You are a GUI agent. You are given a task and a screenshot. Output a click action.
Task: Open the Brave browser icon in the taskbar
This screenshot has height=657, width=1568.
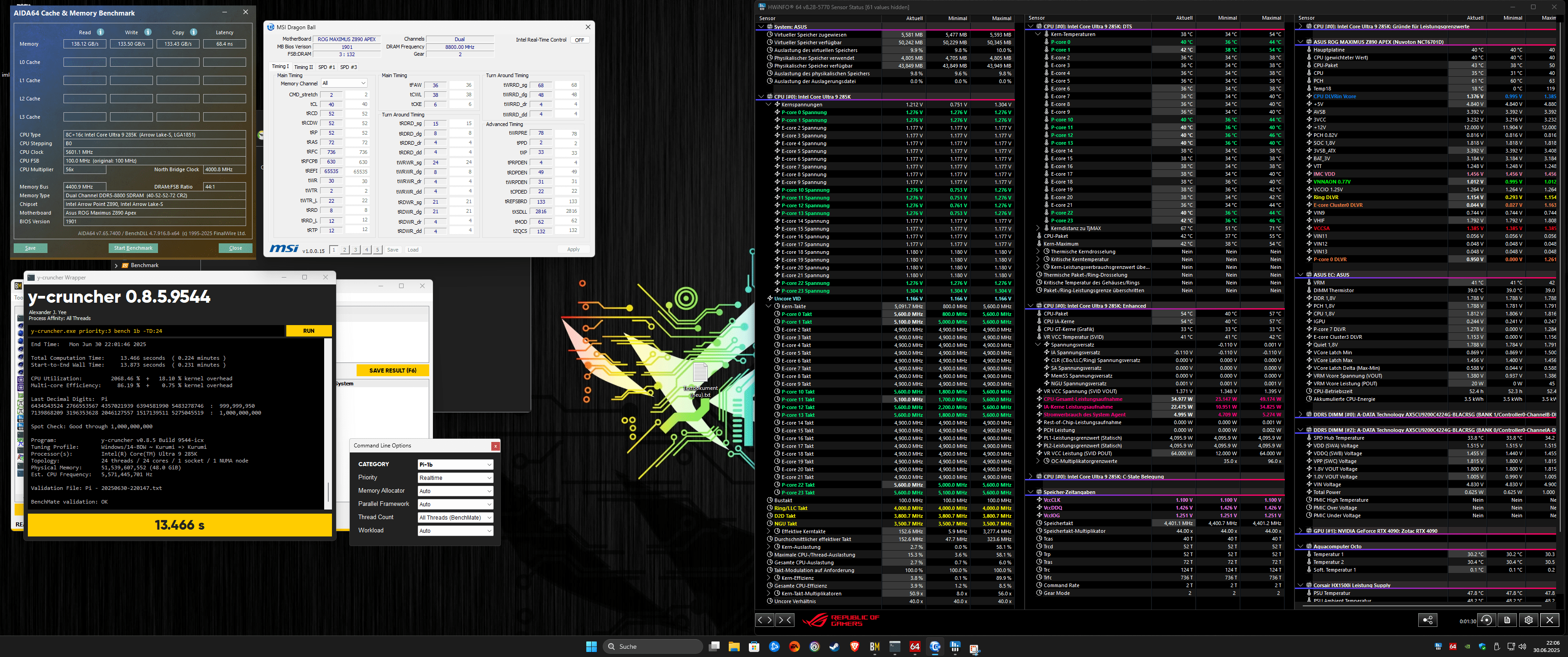click(x=855, y=646)
